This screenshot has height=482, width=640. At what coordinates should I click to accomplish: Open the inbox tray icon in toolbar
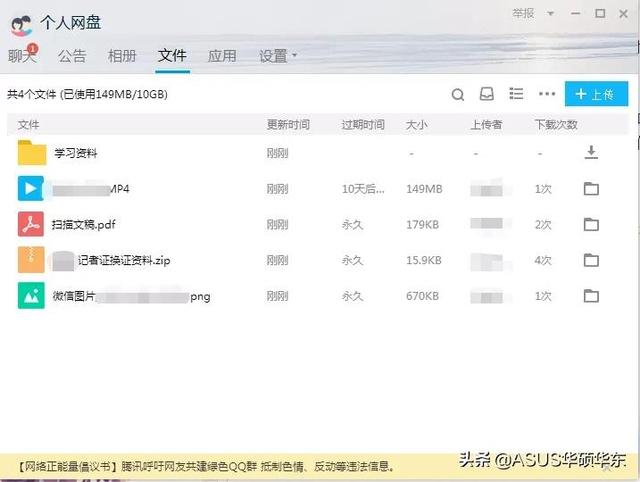point(487,95)
